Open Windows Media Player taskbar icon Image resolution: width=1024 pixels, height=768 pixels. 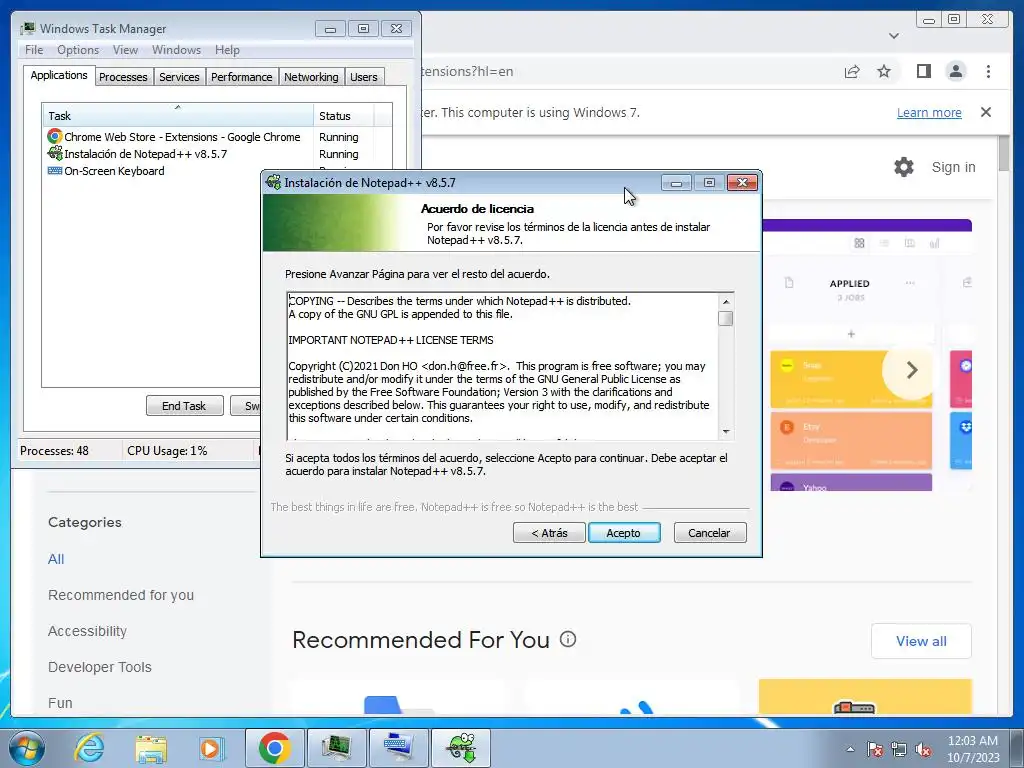(x=211, y=748)
